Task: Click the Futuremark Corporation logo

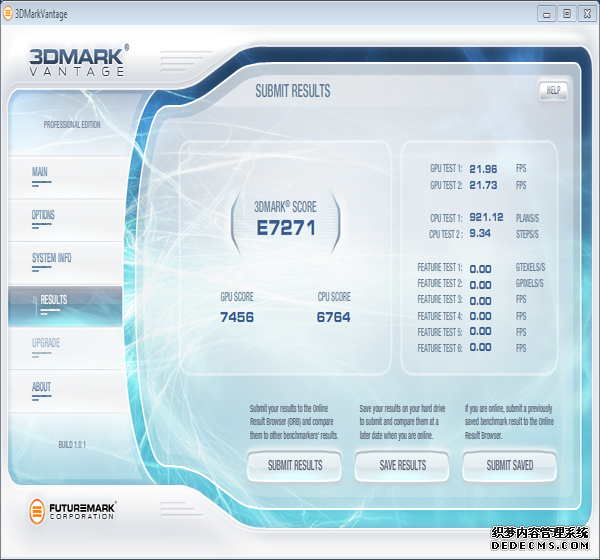Action: click(72, 511)
